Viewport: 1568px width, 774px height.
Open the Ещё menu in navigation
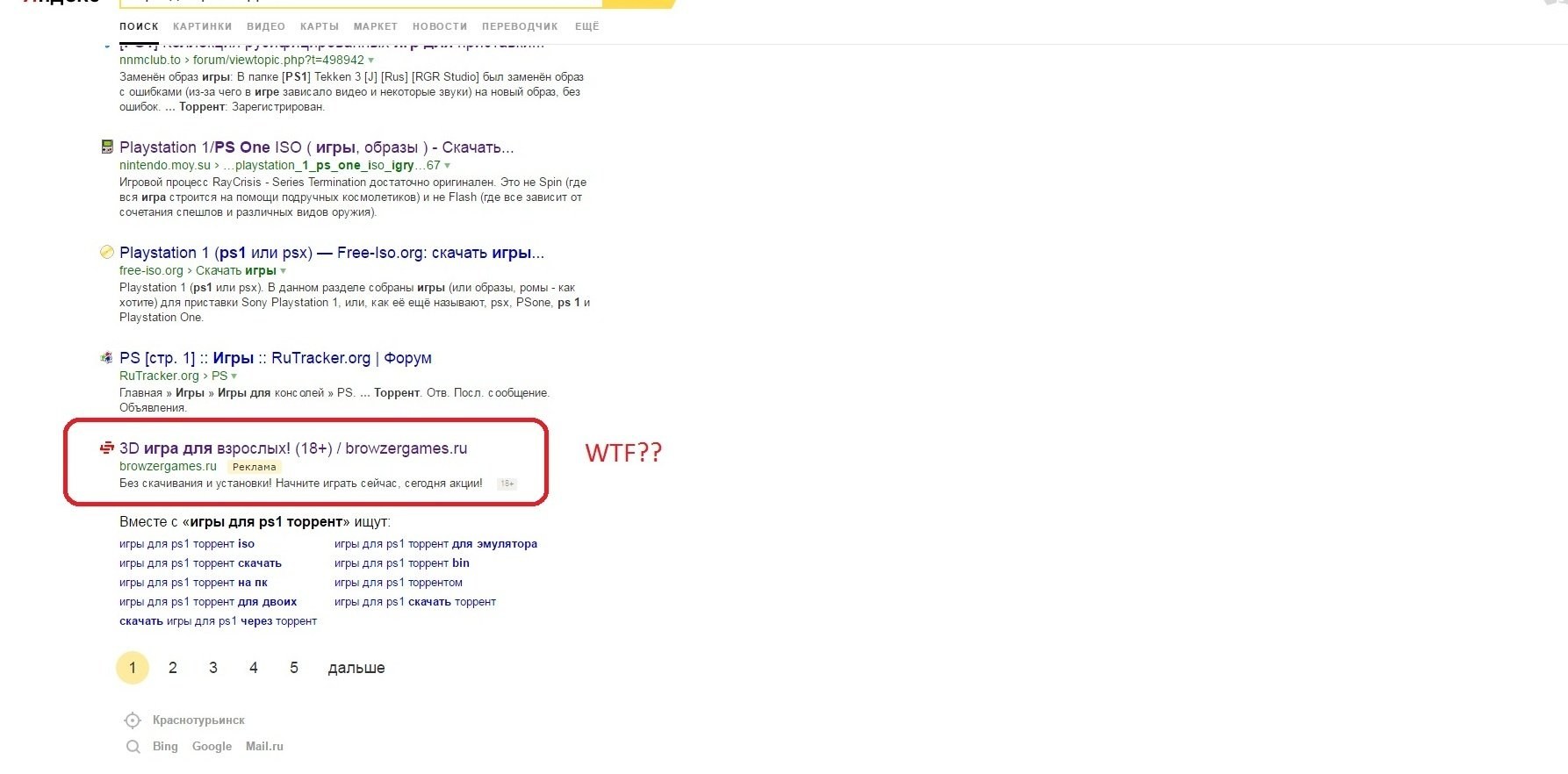pyautogui.click(x=586, y=26)
